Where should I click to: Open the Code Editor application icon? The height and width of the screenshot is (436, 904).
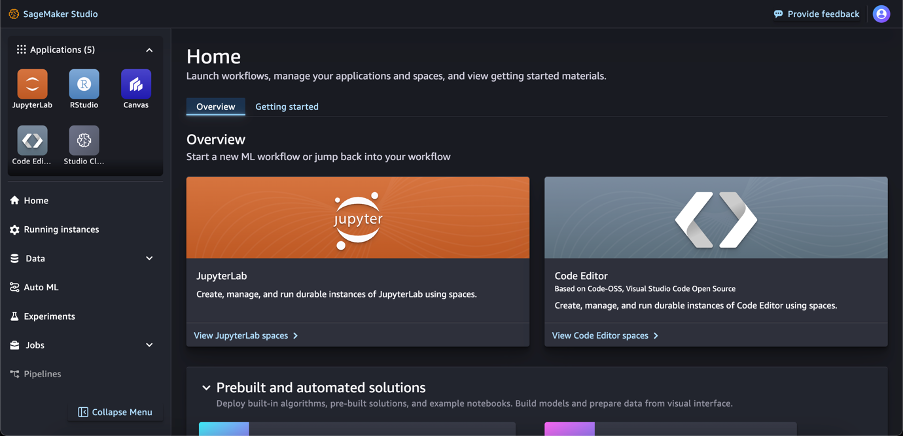coord(32,140)
